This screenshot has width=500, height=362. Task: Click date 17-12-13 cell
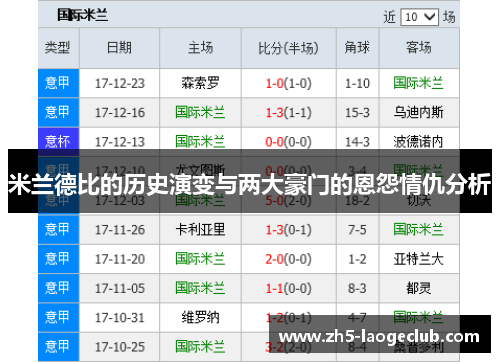120,142
